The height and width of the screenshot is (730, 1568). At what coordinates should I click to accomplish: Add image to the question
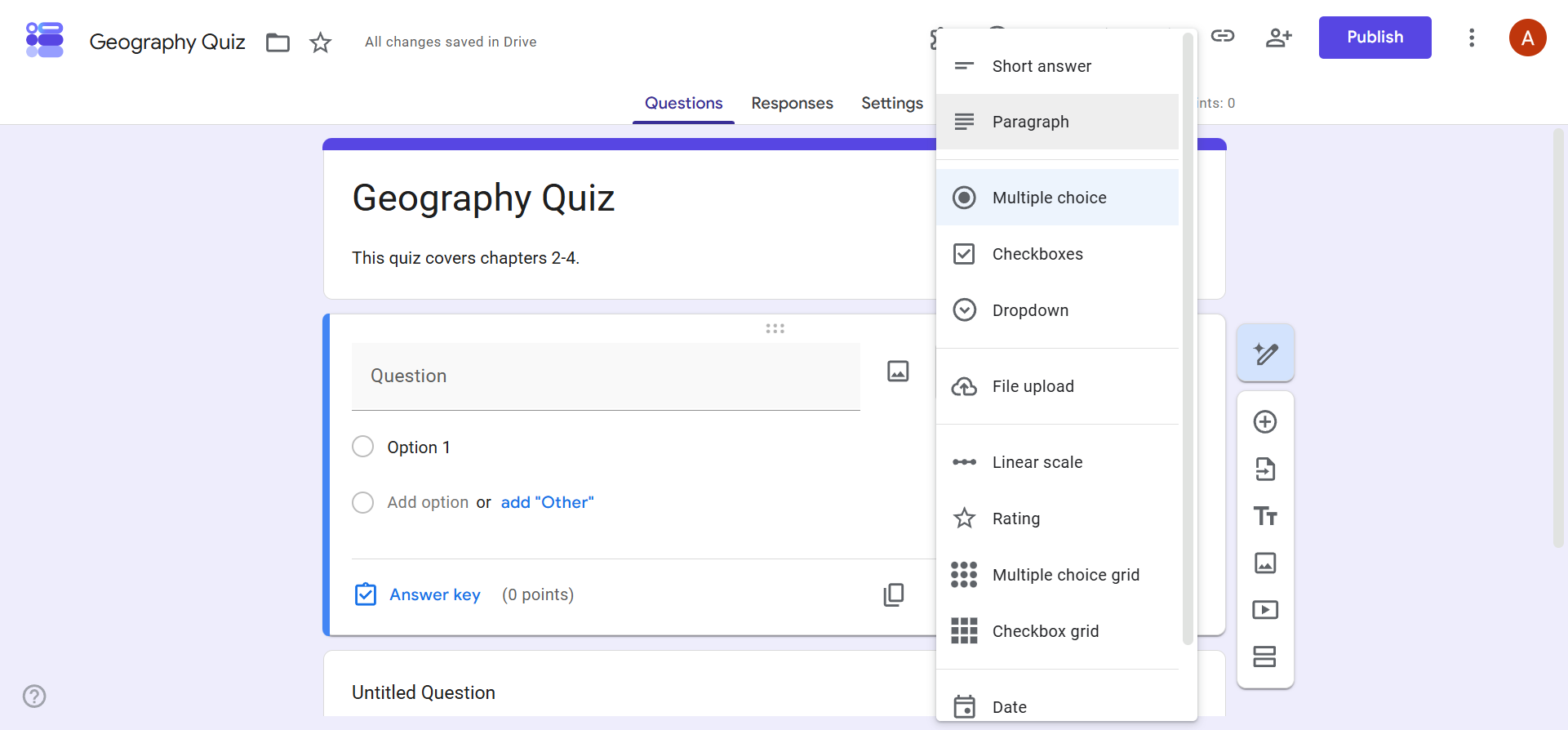click(x=898, y=372)
